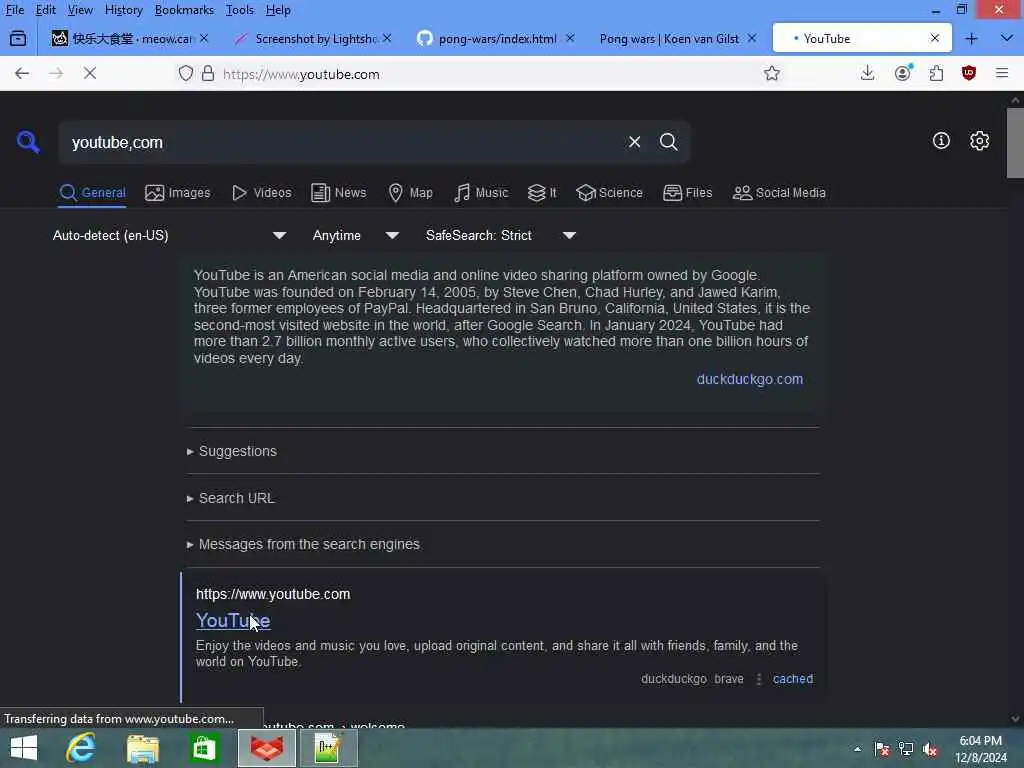
Task: Open the Firefox account icon
Action: point(903,73)
